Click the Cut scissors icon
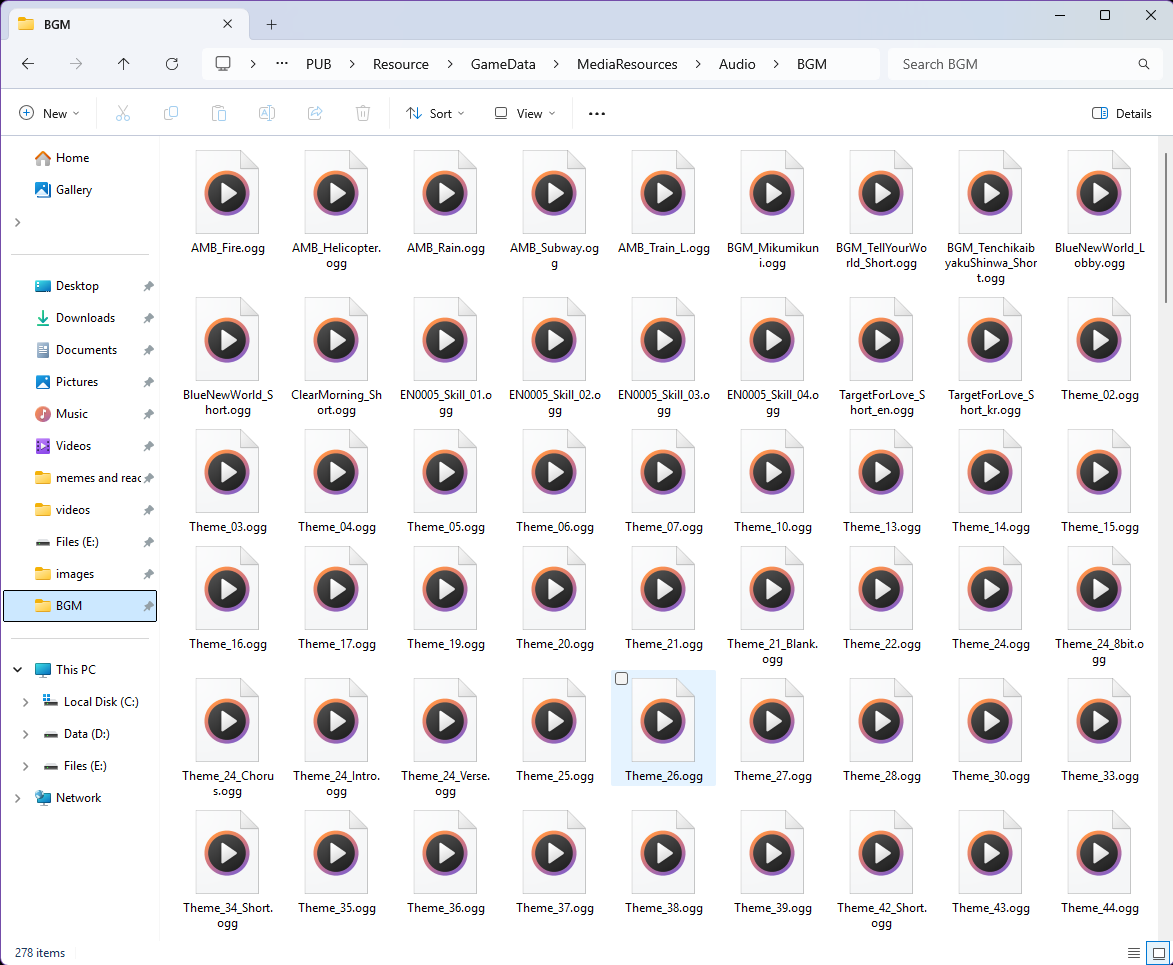This screenshot has height=965, width=1173. (x=123, y=113)
